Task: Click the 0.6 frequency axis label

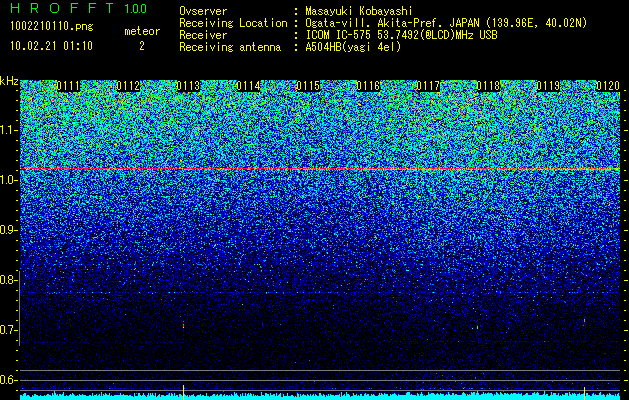Action: click(x=9, y=380)
